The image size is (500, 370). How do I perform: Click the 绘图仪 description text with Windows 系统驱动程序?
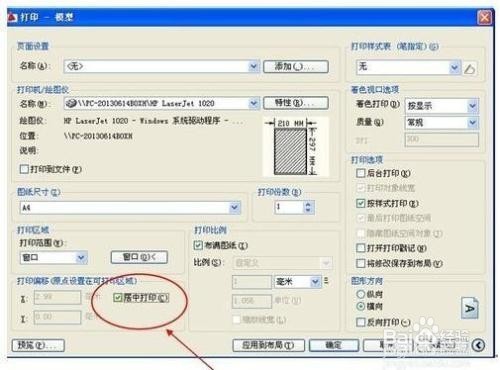coord(153,121)
